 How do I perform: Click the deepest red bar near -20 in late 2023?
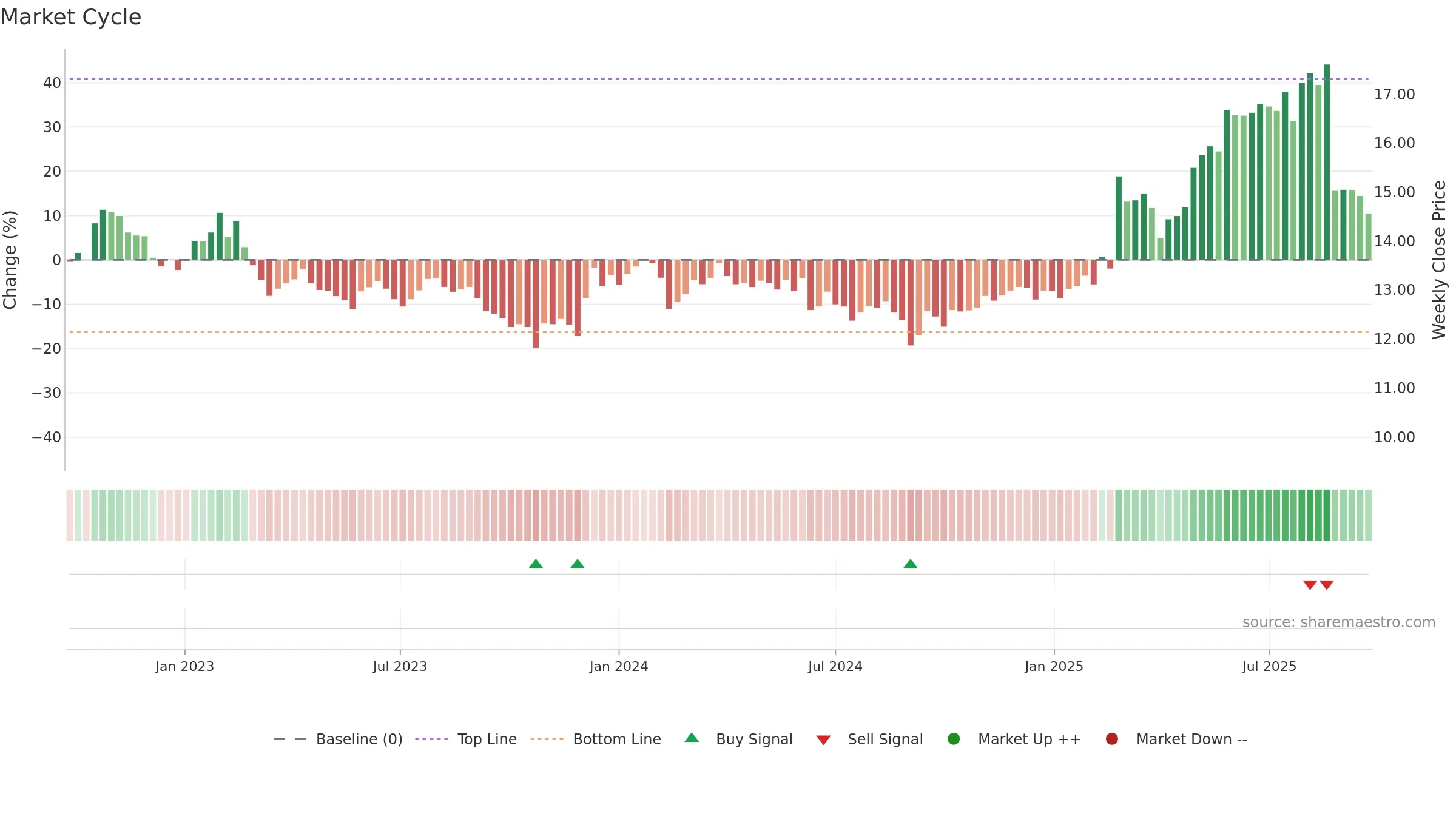click(x=536, y=303)
